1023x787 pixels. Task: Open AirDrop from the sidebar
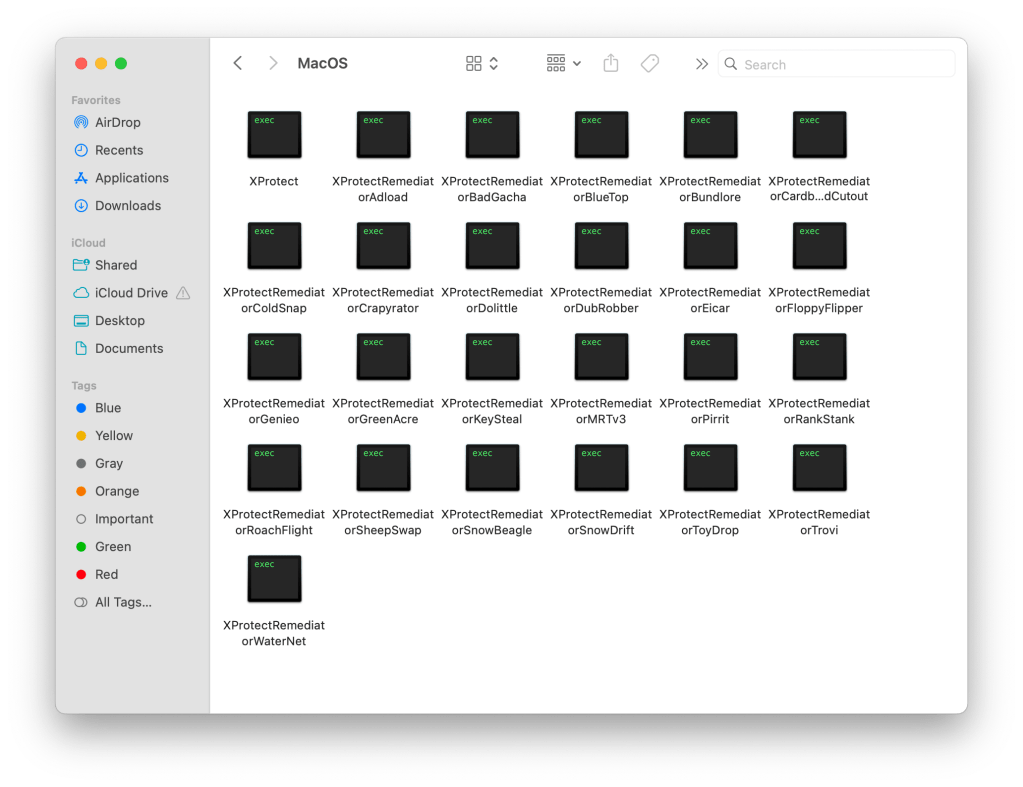117,122
